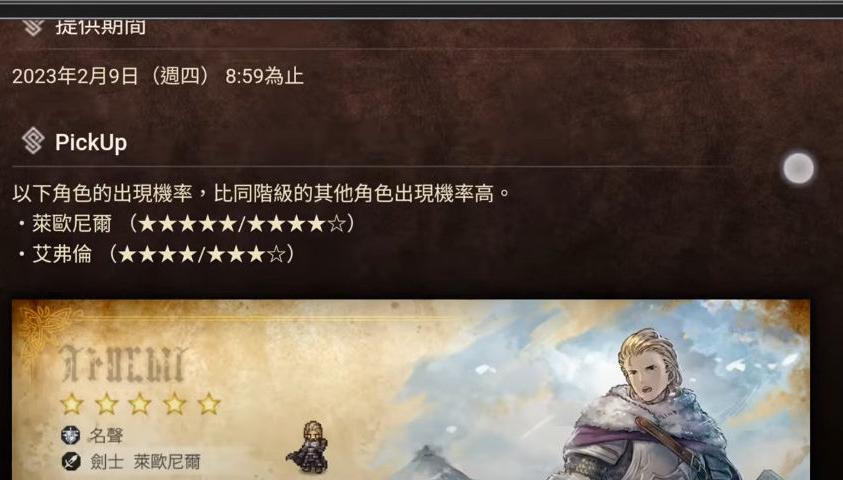Click the stylized character name on banner
The width and height of the screenshot is (843, 480).
coord(124,364)
